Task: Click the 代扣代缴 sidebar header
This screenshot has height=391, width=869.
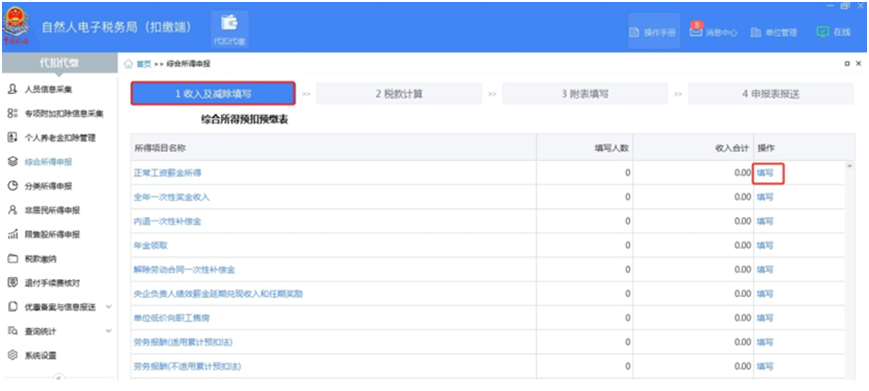Action: coord(59,64)
